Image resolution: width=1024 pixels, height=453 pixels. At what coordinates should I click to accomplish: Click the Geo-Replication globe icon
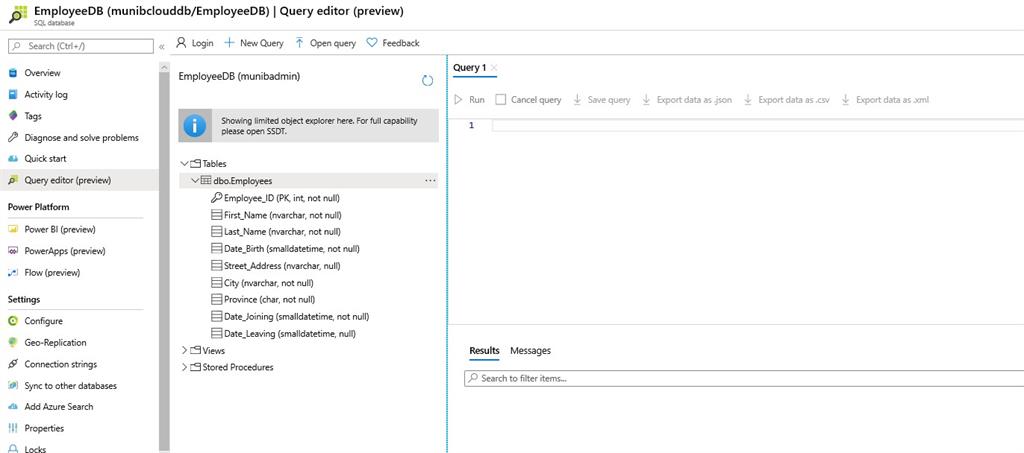pyautogui.click(x=12, y=343)
